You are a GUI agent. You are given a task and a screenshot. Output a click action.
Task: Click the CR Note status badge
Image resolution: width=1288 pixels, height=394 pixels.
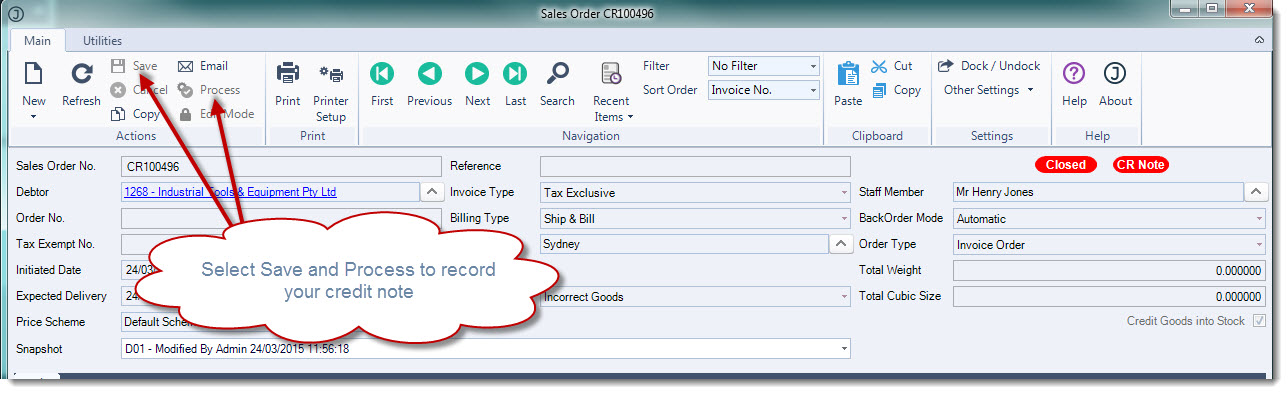(x=1141, y=165)
